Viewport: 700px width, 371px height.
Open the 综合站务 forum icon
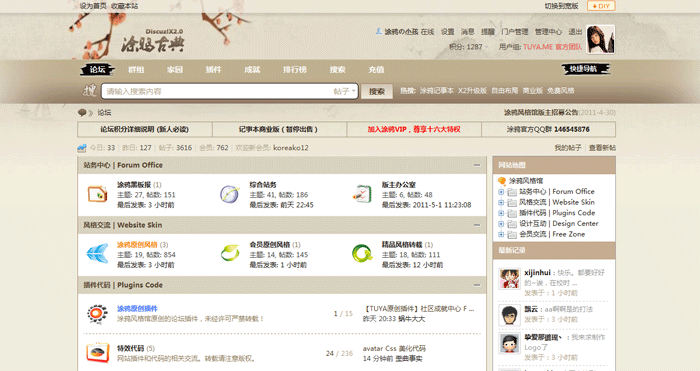click(229, 194)
